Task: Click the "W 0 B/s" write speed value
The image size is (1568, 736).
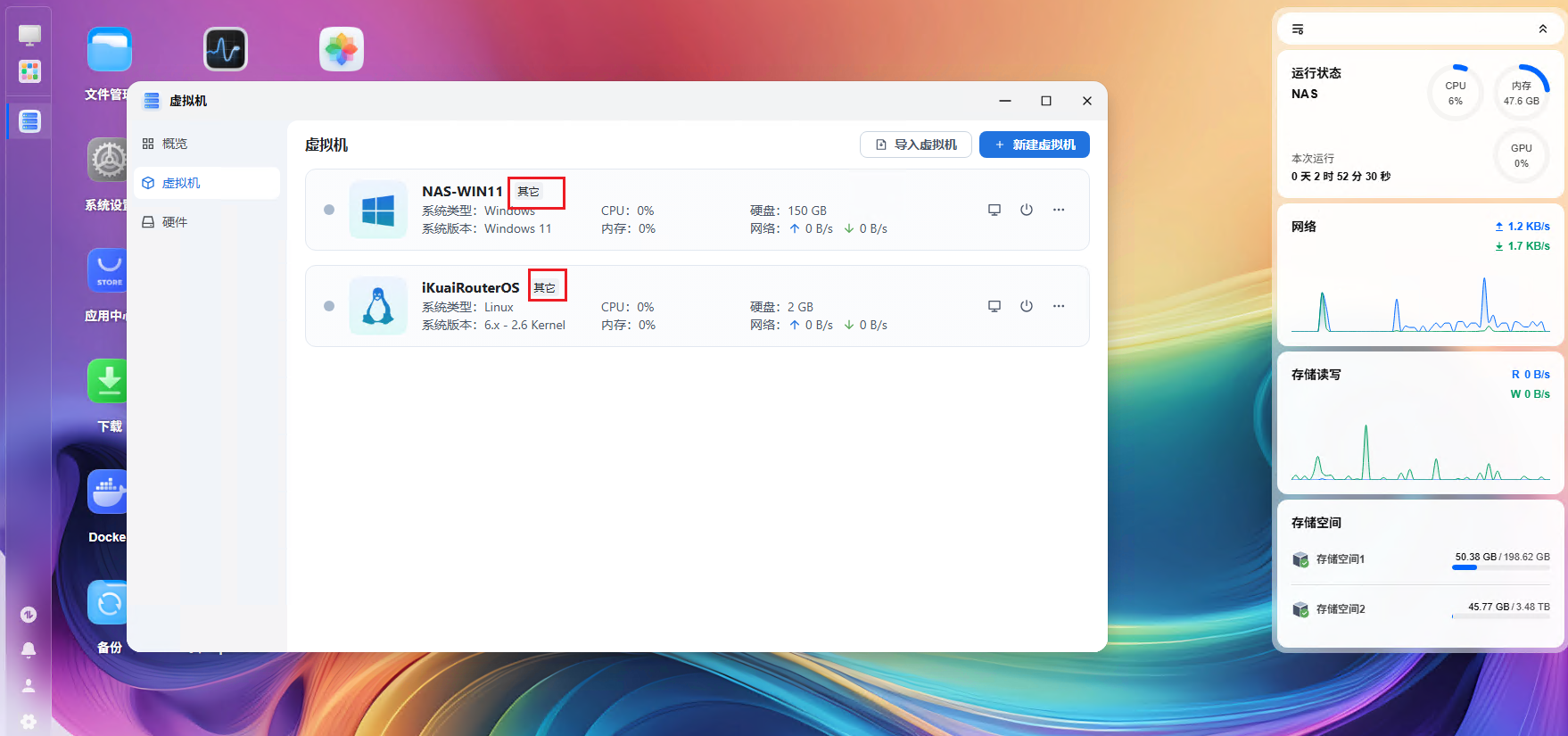Action: click(x=1530, y=394)
